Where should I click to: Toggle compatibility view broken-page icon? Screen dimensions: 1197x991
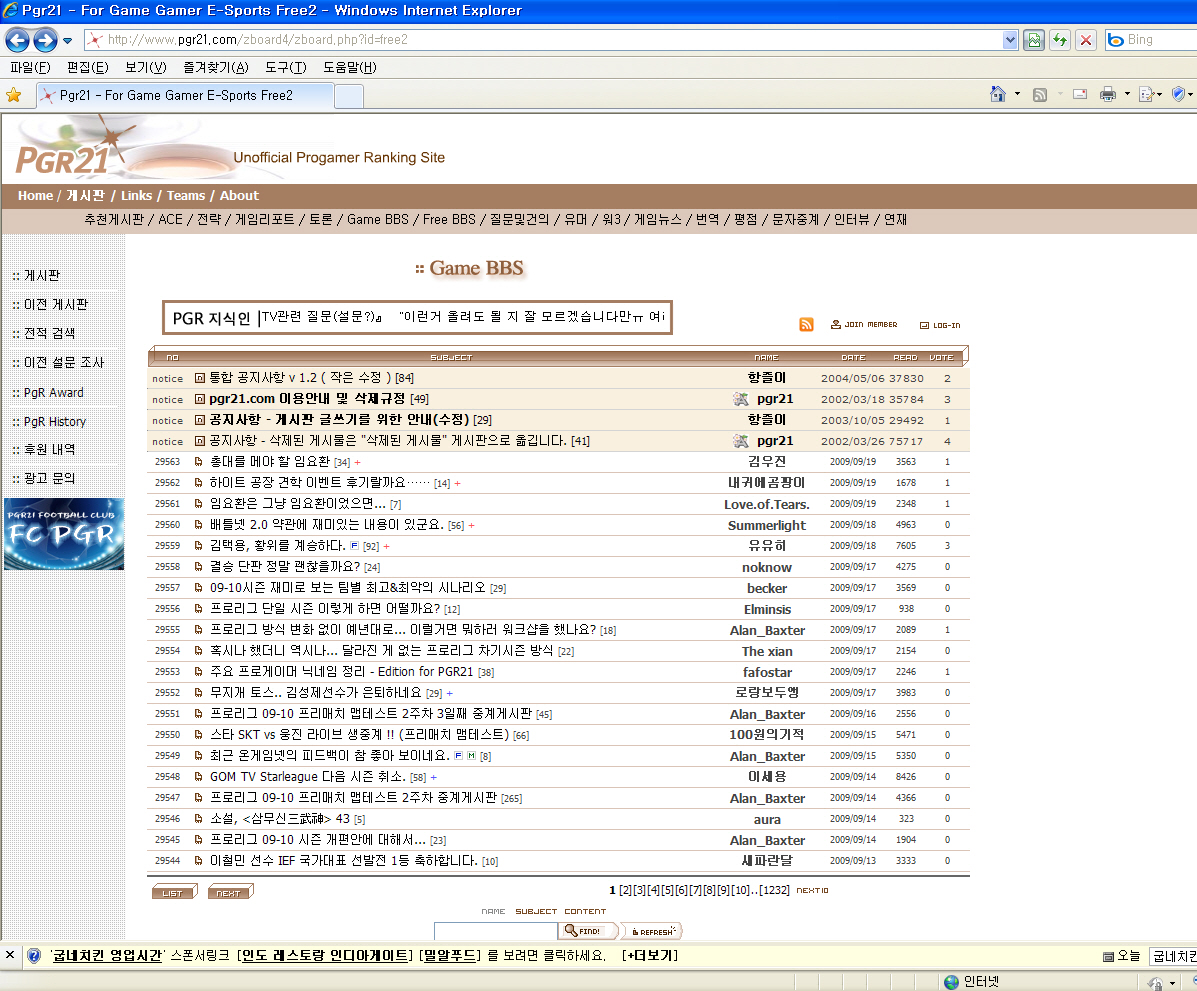(1034, 40)
